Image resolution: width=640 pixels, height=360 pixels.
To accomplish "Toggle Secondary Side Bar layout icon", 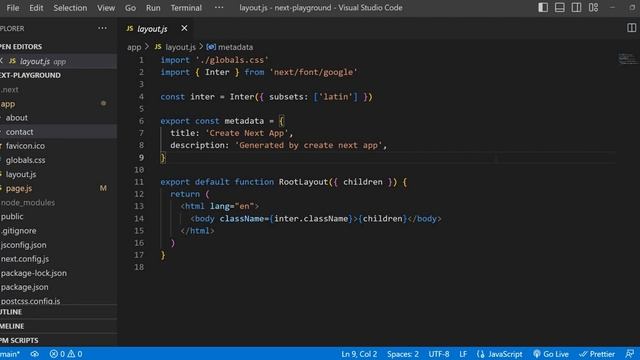I will (576, 7).
